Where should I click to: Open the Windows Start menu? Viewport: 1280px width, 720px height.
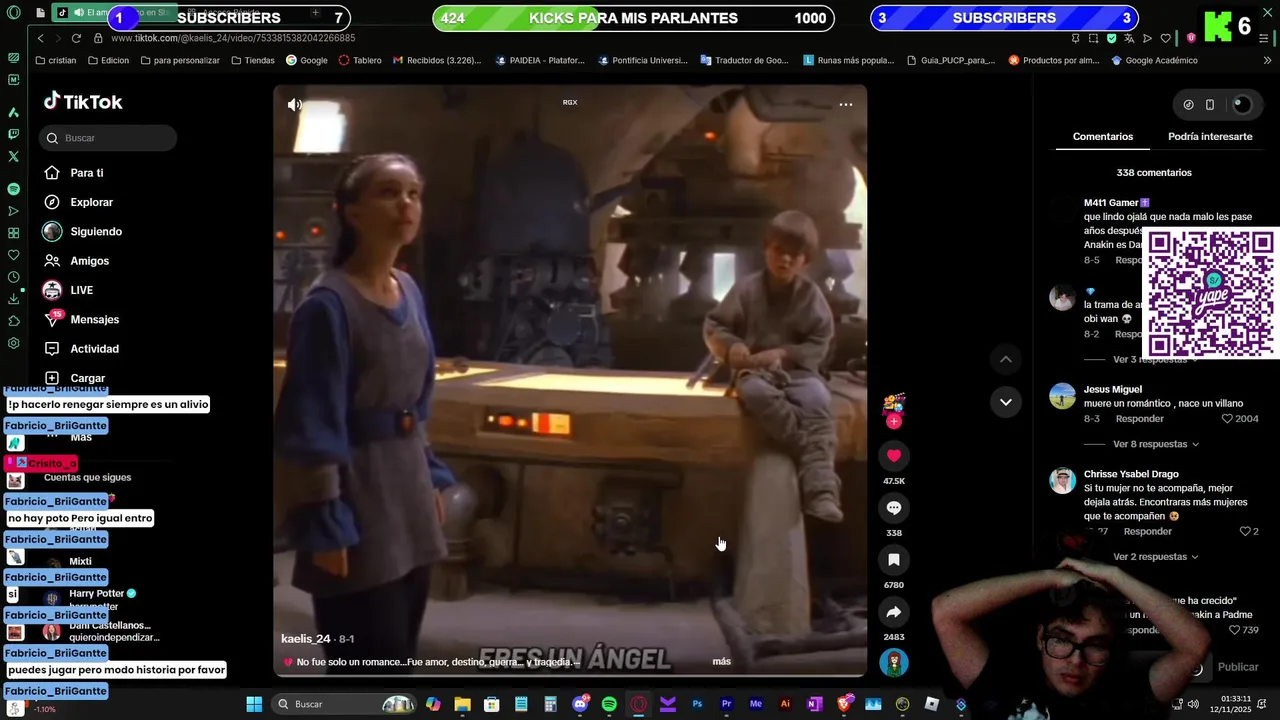click(254, 704)
